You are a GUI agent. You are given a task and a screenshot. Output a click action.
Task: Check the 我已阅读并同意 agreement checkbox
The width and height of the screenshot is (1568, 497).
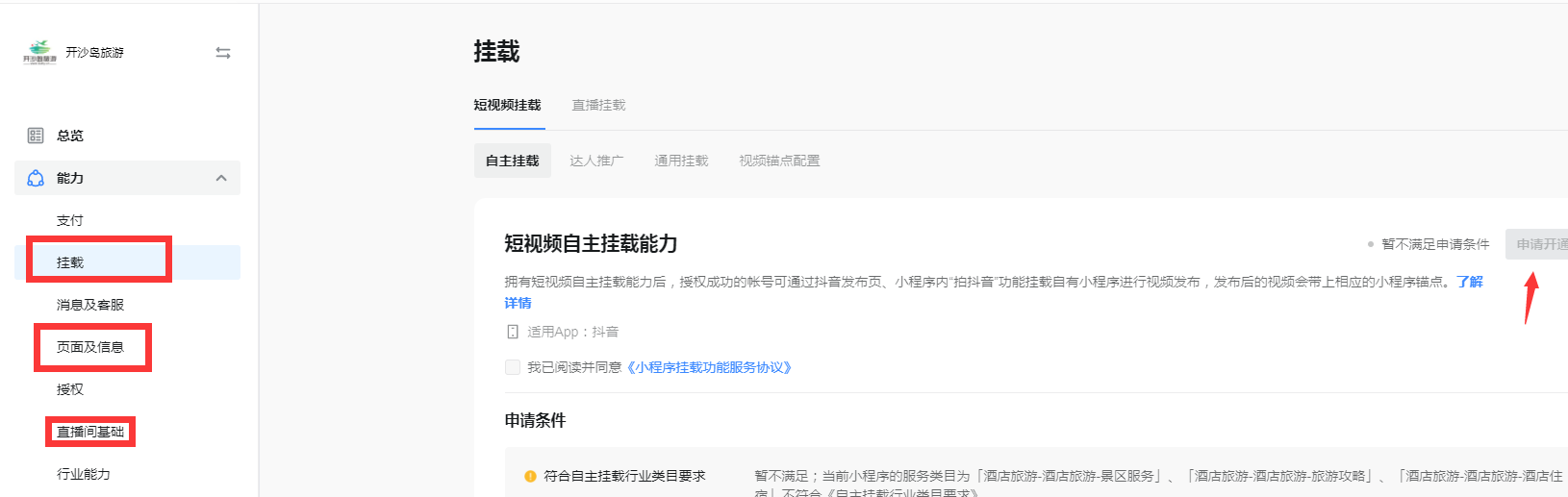click(513, 367)
